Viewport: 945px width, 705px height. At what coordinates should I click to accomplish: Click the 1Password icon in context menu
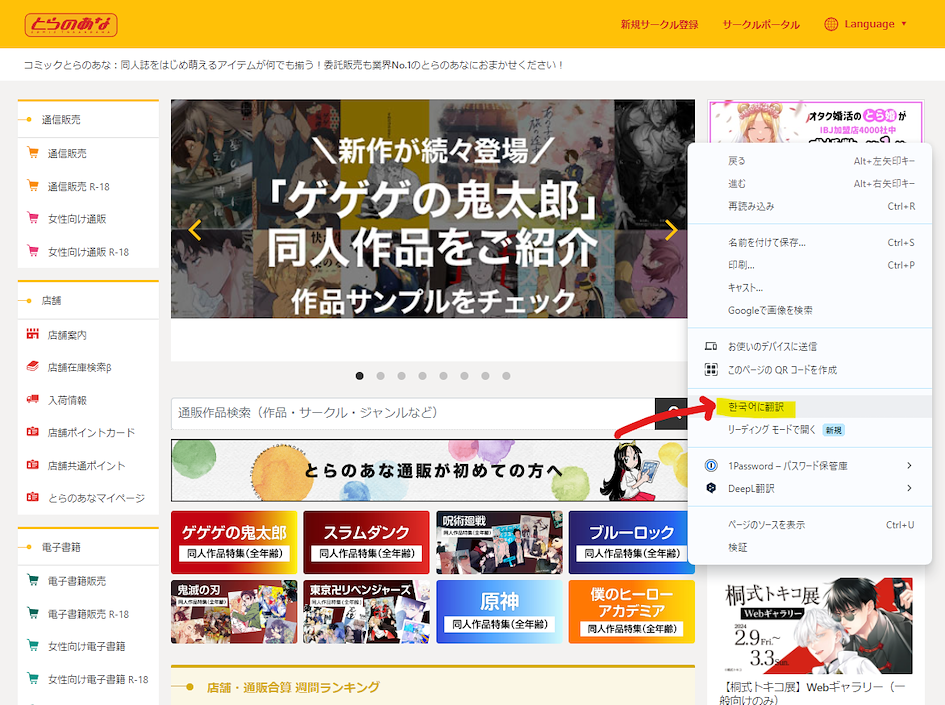pyautogui.click(x=711, y=465)
